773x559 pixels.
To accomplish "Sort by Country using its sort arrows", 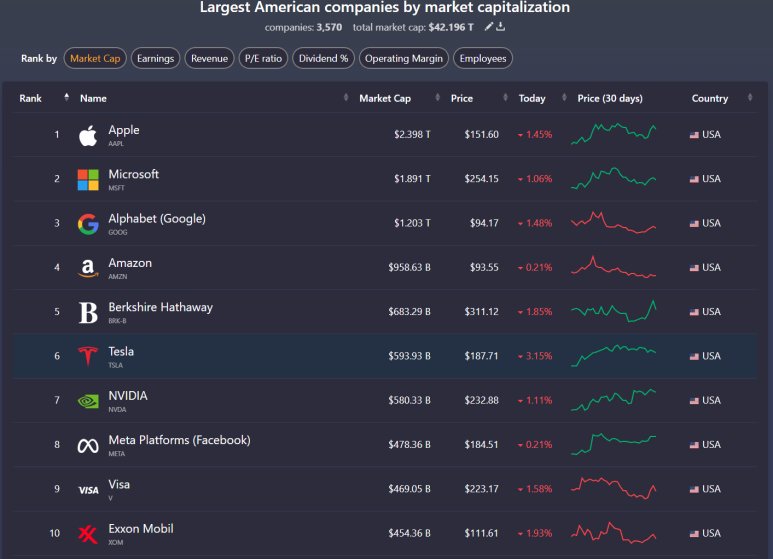I will (750, 97).
